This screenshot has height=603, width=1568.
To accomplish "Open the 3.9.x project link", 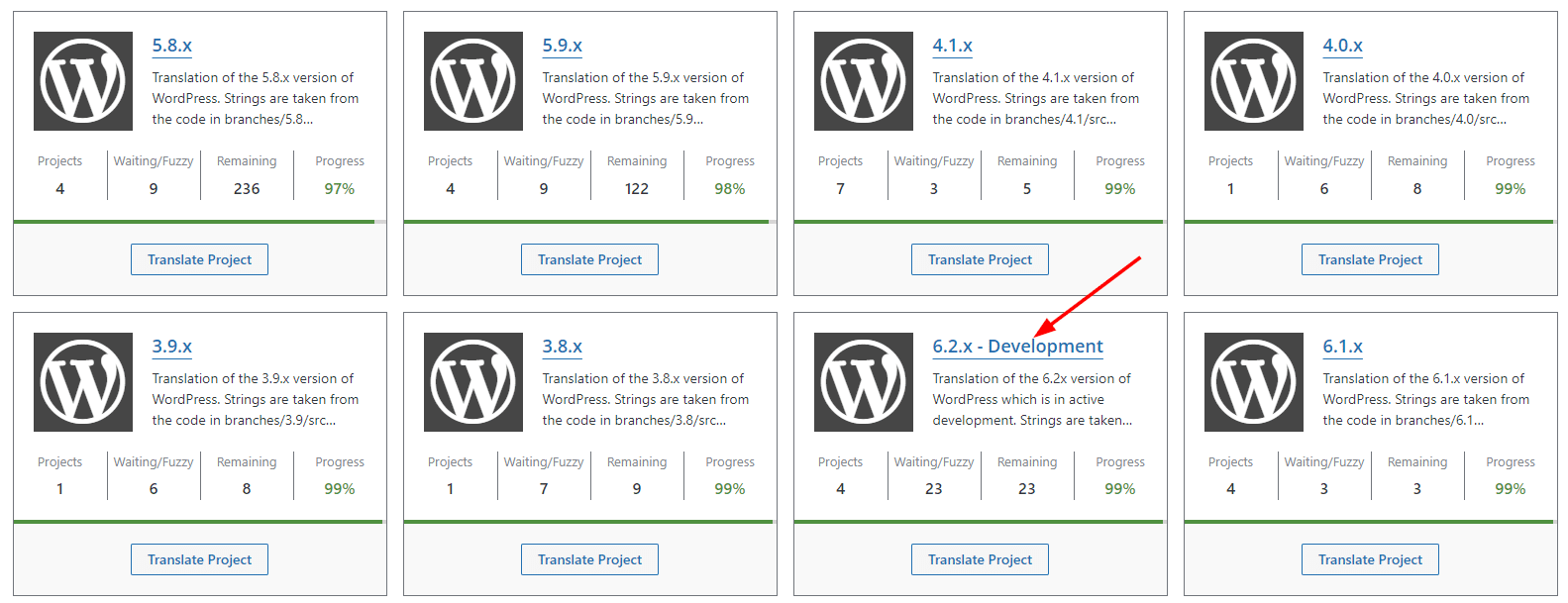I will (x=171, y=347).
